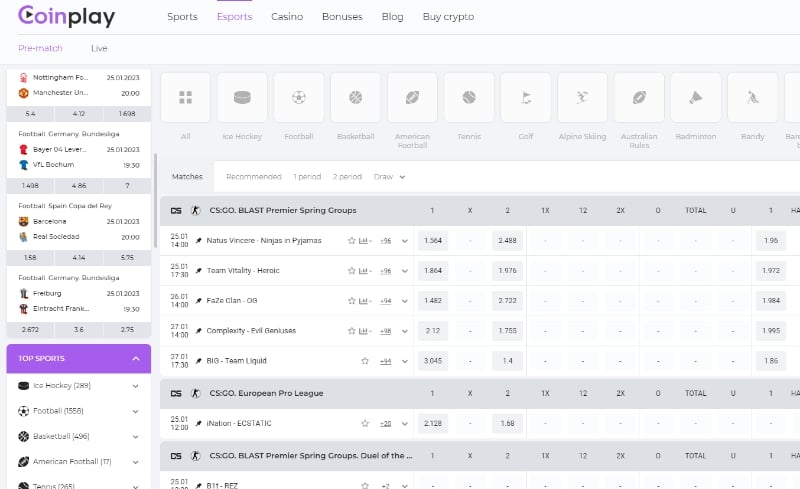This screenshot has height=489, width=800.
Task: Click the American Football icon in Top Sports
Action: 23,461
